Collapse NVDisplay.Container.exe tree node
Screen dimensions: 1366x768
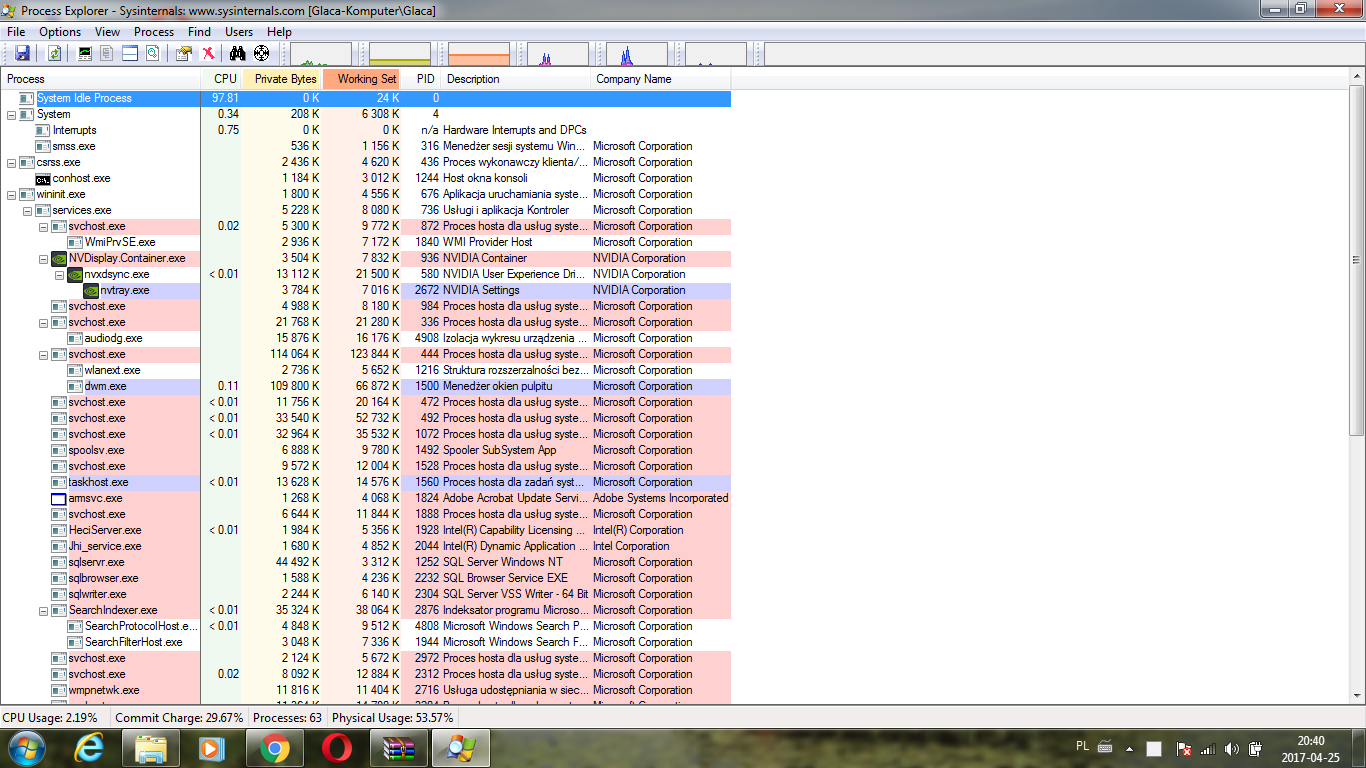(x=43, y=258)
